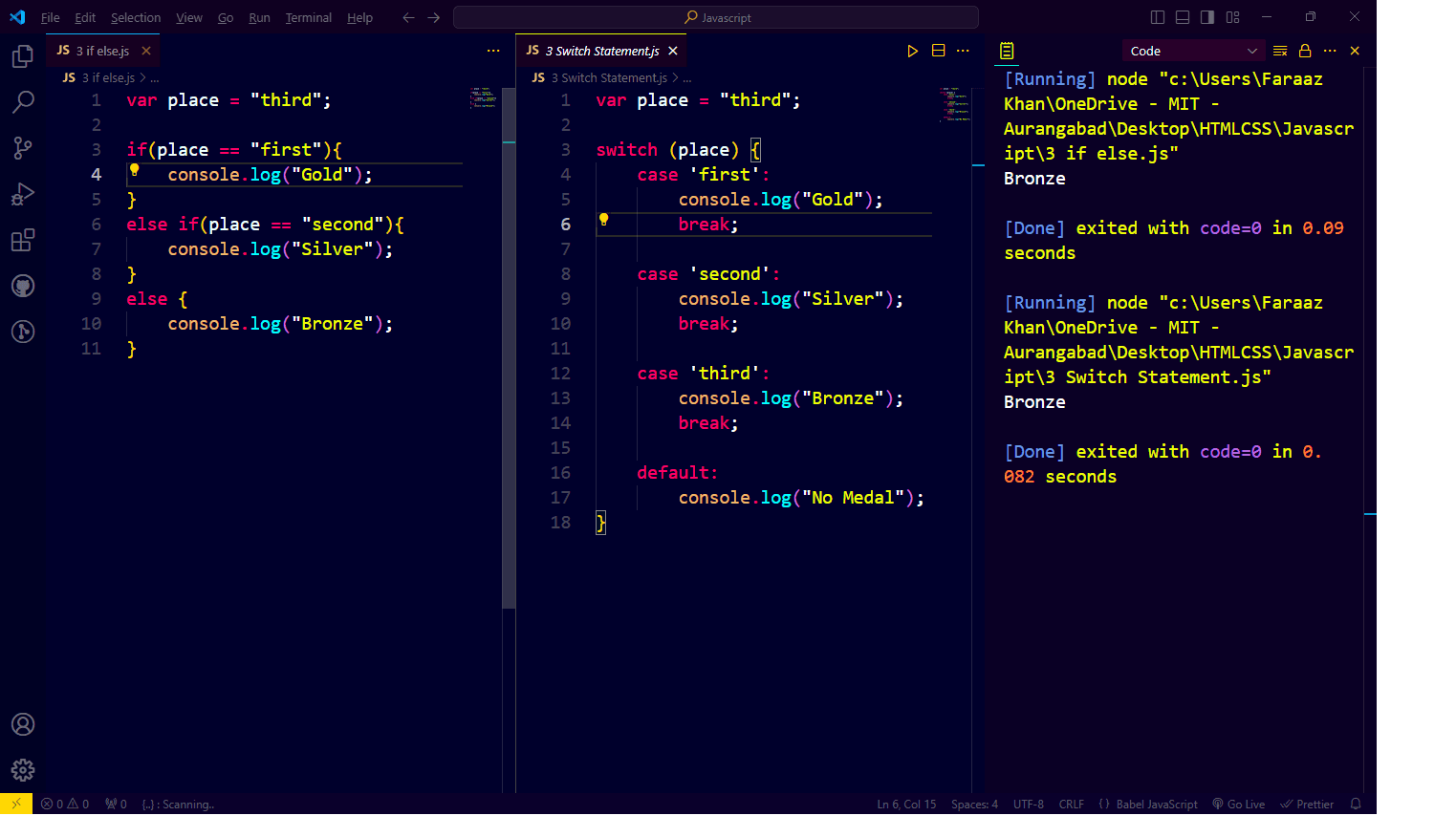Toggle primary sidebar visibility
This screenshot has height=816, width=1456.
tap(1158, 17)
